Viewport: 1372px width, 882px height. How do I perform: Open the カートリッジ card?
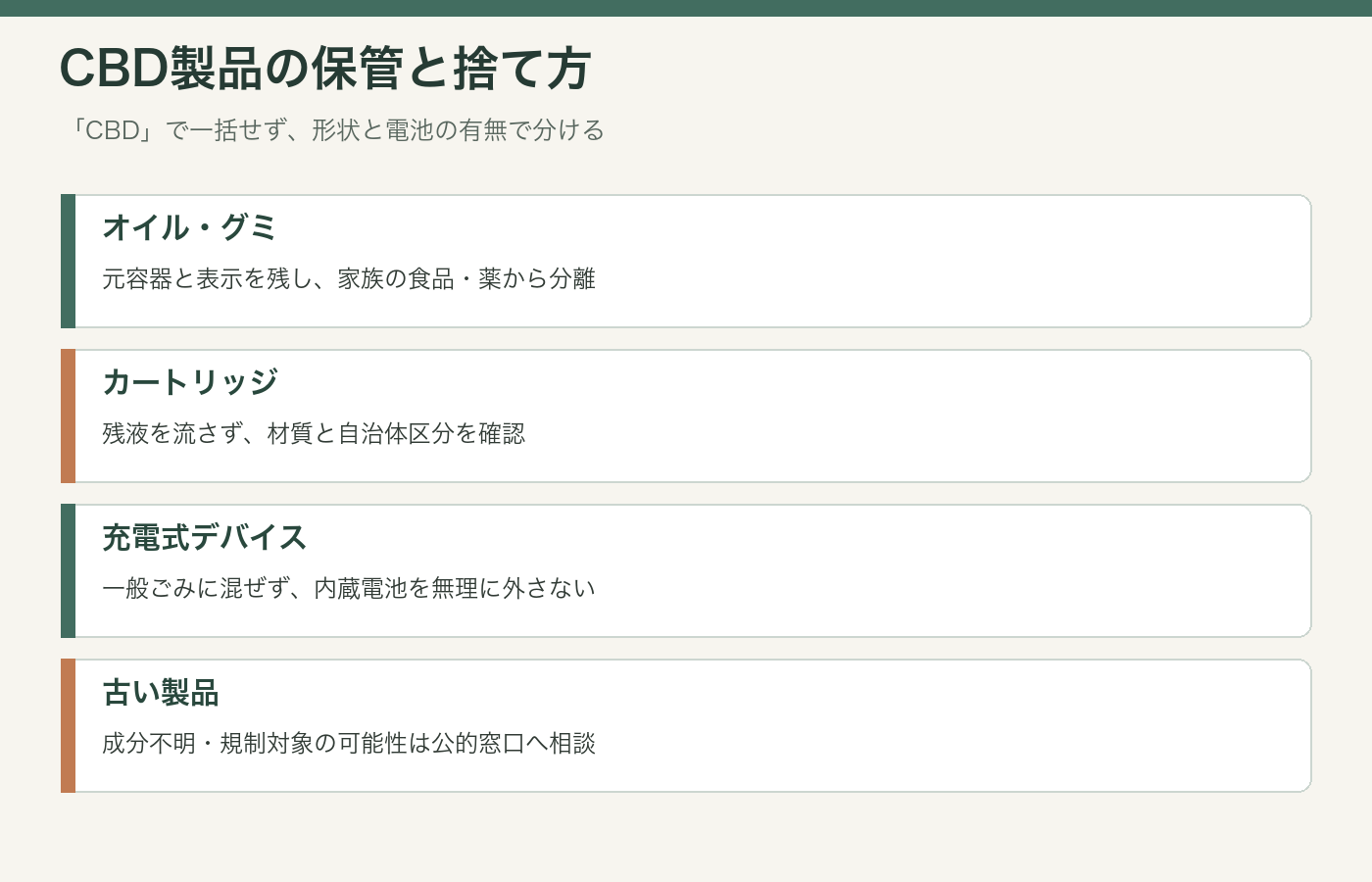pos(686,416)
